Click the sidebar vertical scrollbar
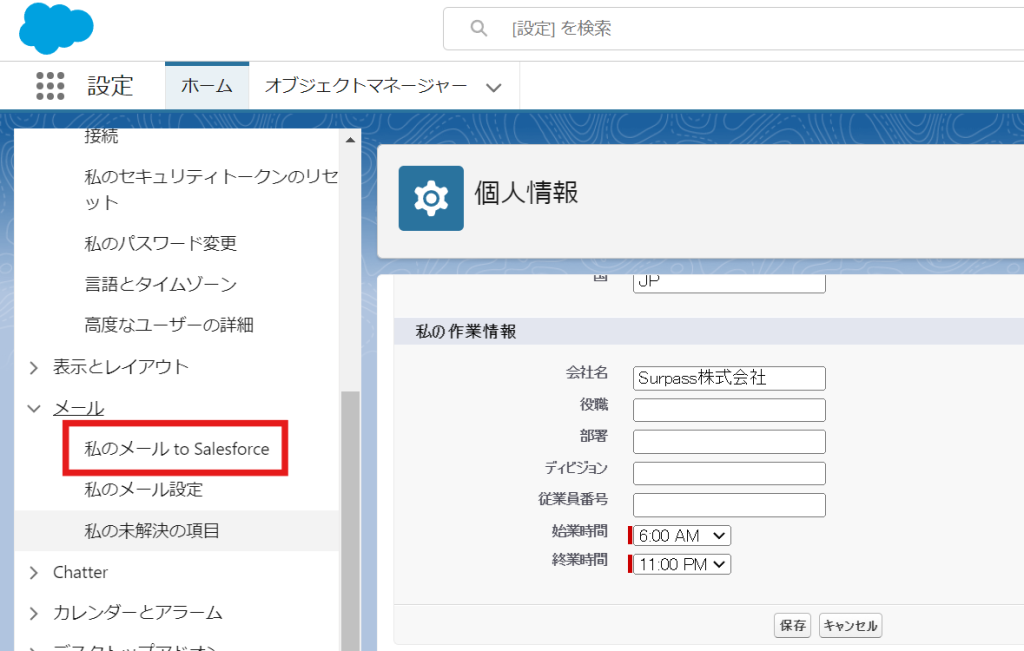The height and width of the screenshot is (651, 1024). (350, 500)
